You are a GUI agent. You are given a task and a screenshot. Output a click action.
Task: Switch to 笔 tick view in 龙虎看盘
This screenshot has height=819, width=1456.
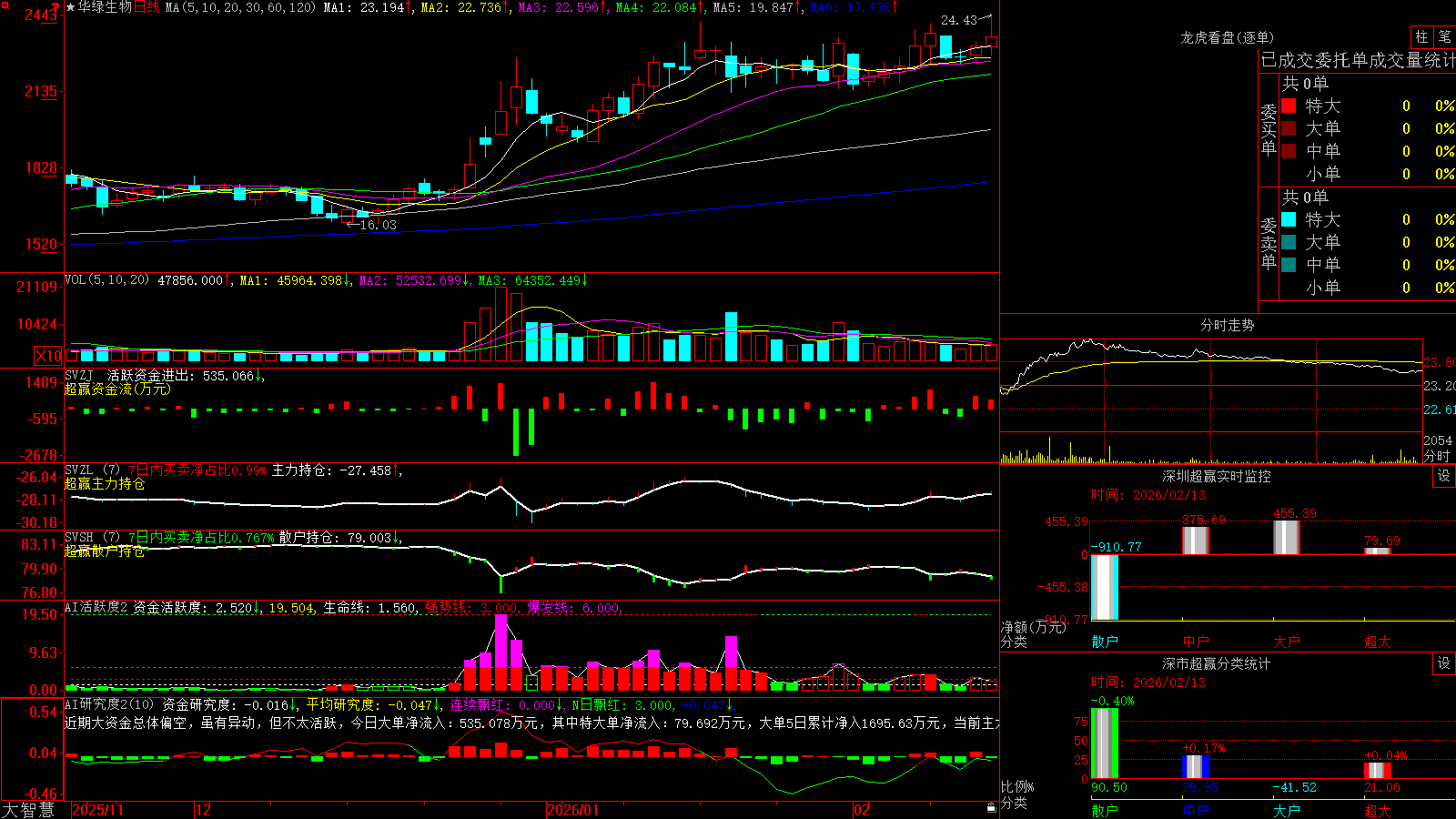click(x=1445, y=36)
